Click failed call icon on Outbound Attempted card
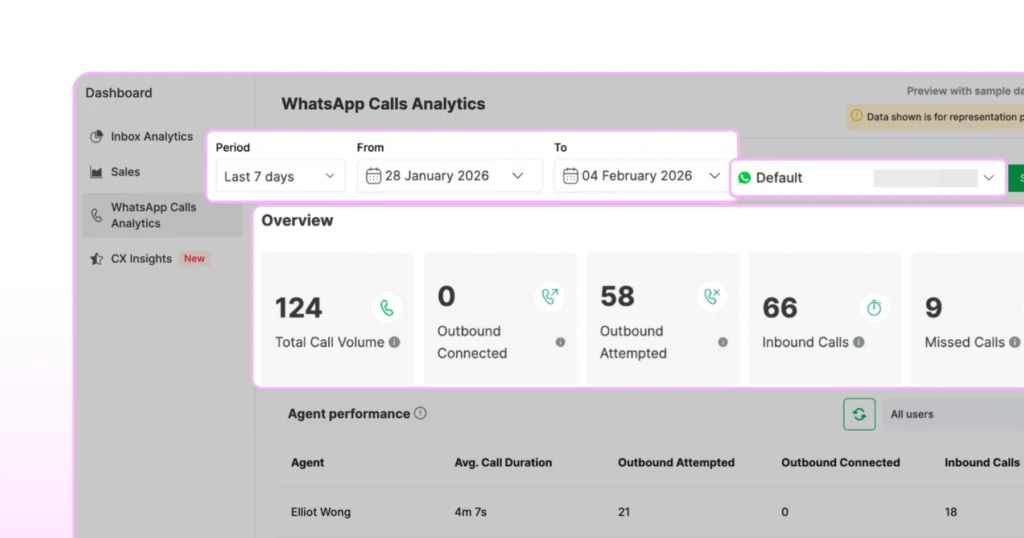 pos(712,296)
